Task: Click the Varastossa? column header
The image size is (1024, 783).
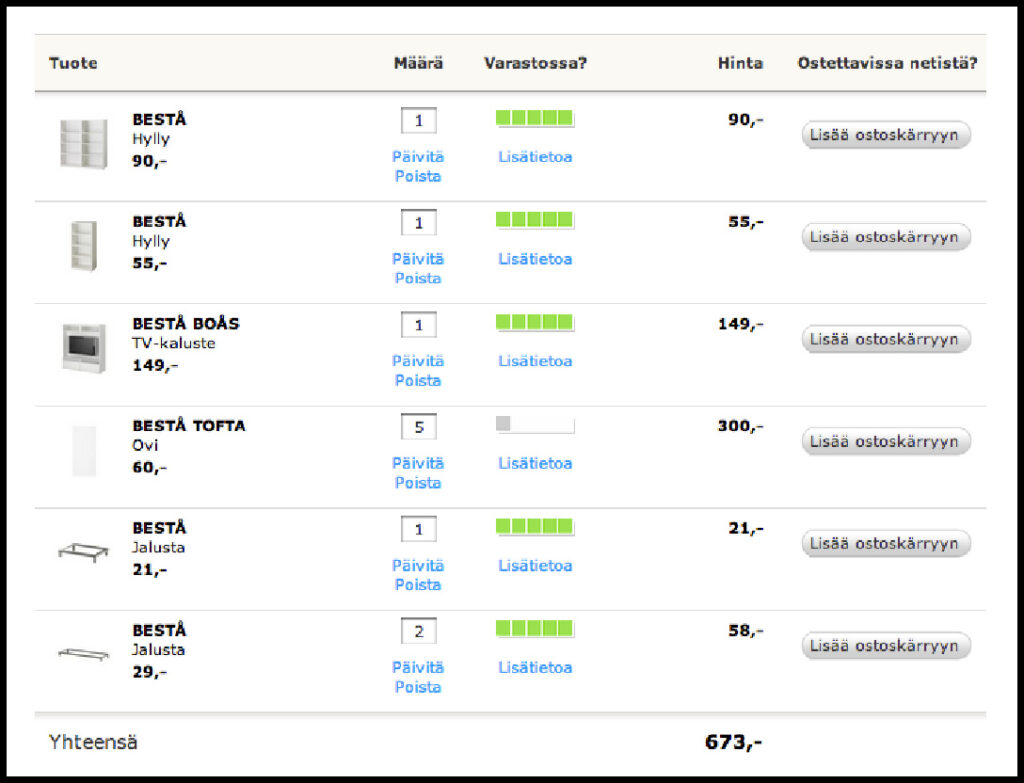Action: point(536,63)
